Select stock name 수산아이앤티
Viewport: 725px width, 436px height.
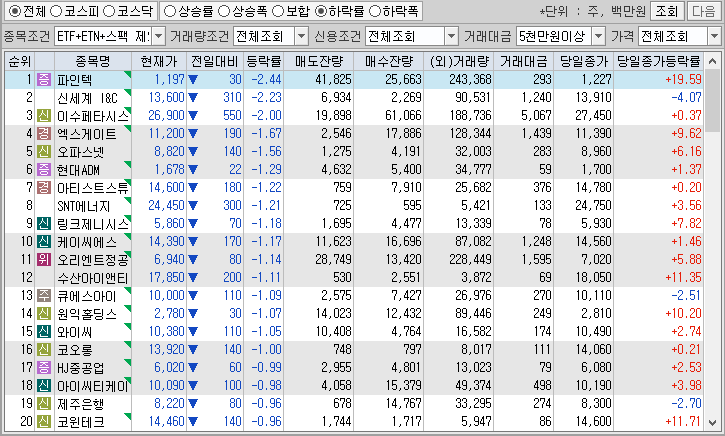[x=92, y=278]
